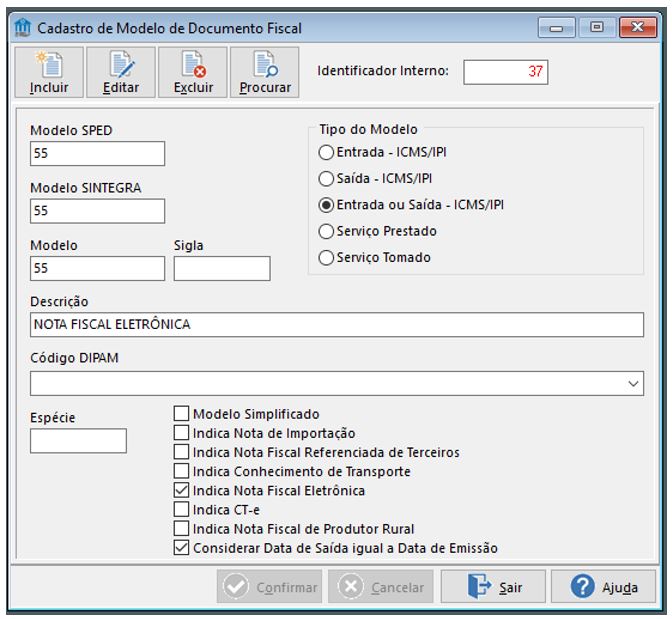Click the Confirmar button
The height and width of the screenshot is (619, 672).
pos(270,586)
